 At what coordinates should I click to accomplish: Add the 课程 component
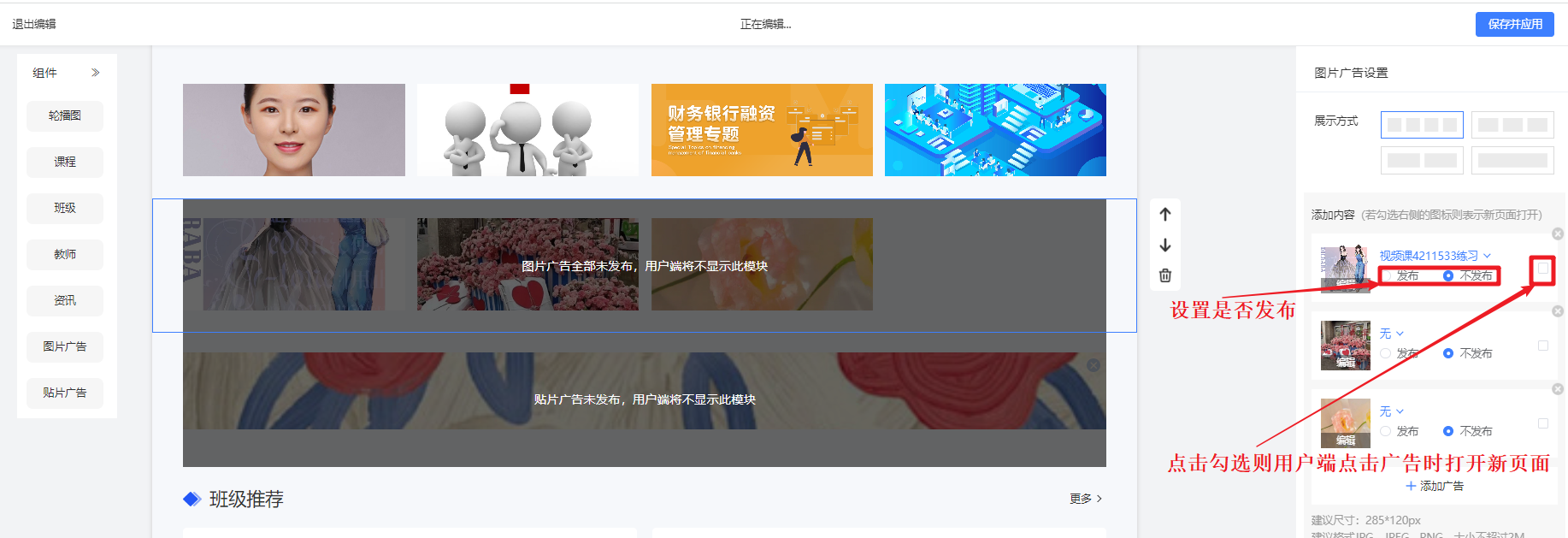[x=65, y=162]
